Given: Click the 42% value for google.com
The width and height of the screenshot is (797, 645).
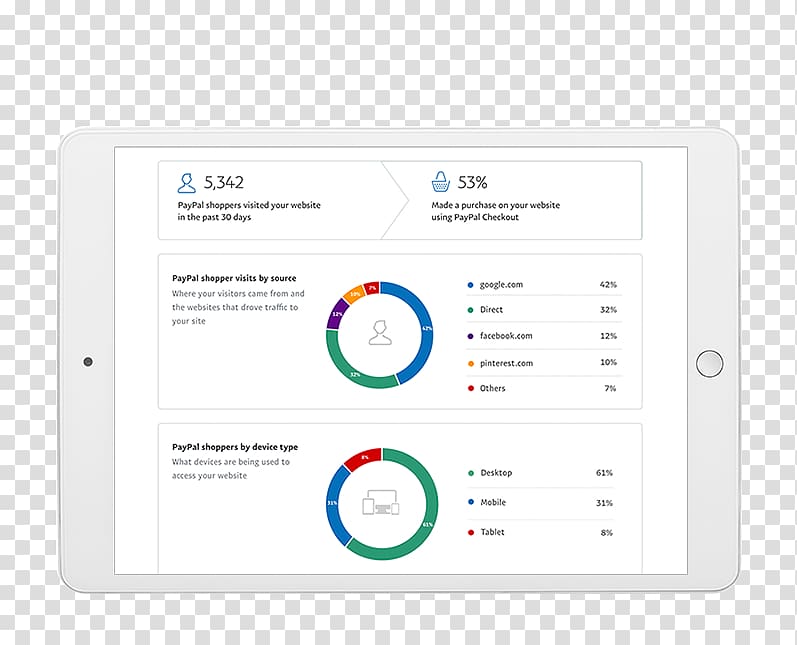Looking at the screenshot, I should click(x=608, y=285).
